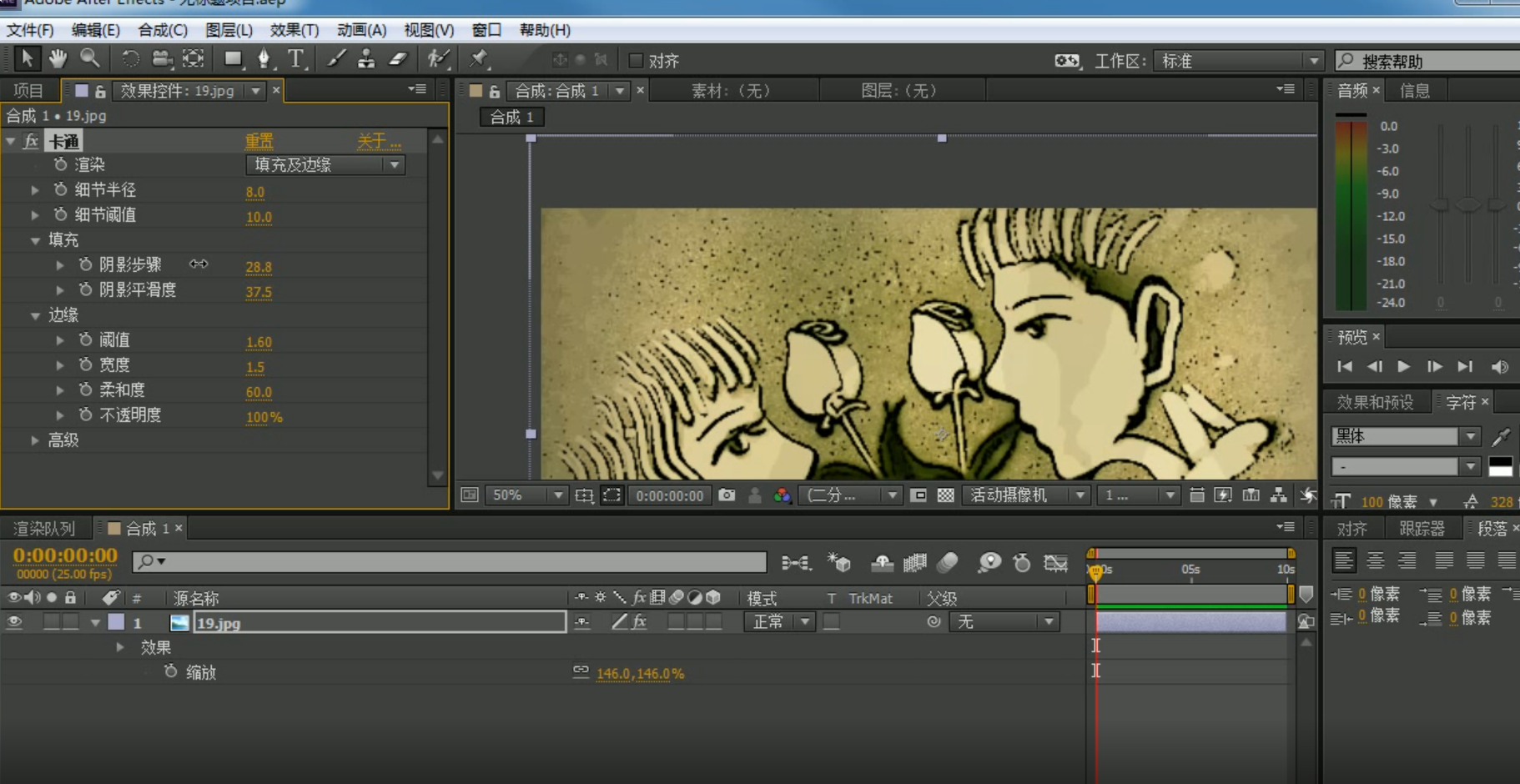Screen dimensions: 1520x784
Task: Enable the 对齐 snapping checkbox
Action: coord(636,61)
